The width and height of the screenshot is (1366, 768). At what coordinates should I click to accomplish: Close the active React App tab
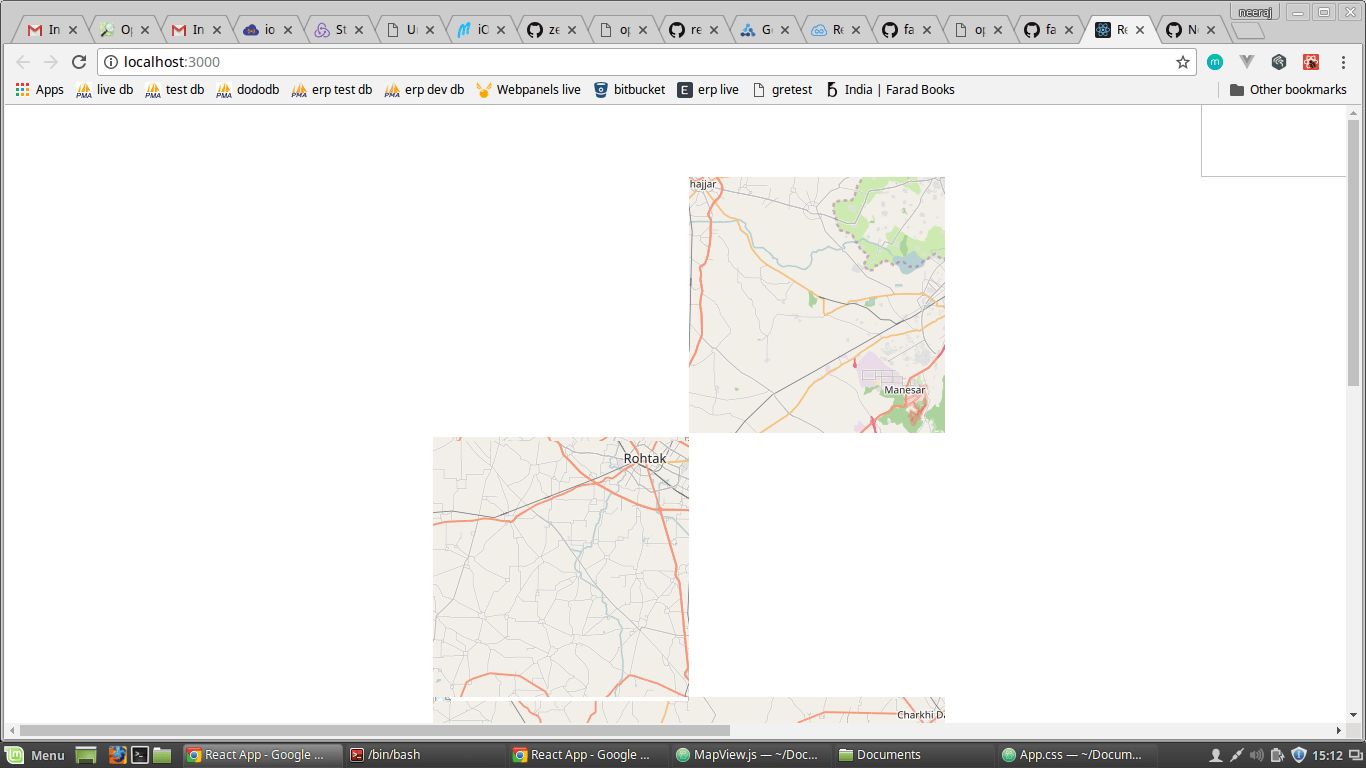[1140, 30]
